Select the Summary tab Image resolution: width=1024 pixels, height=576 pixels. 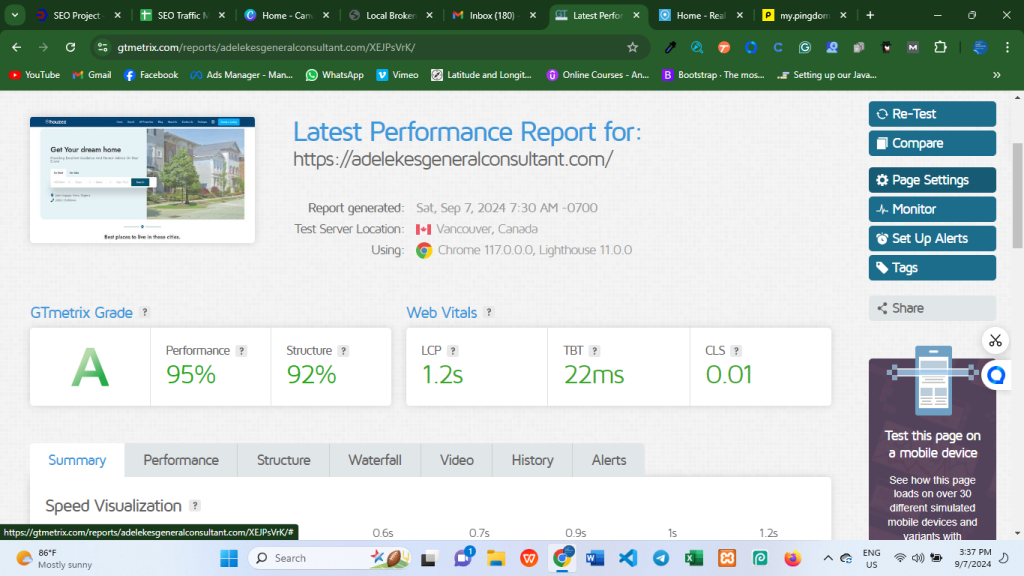(77, 460)
